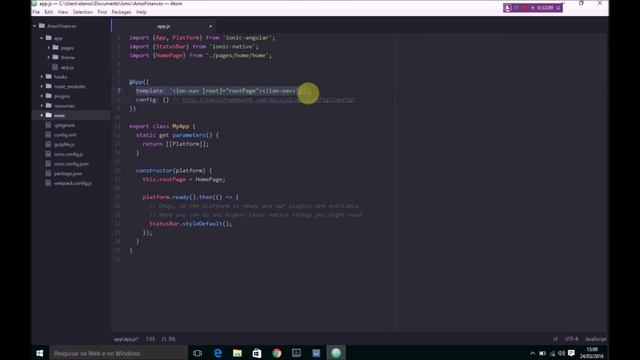
Task: Click the plugins folder icon
Action: pyautogui.click(x=49, y=96)
